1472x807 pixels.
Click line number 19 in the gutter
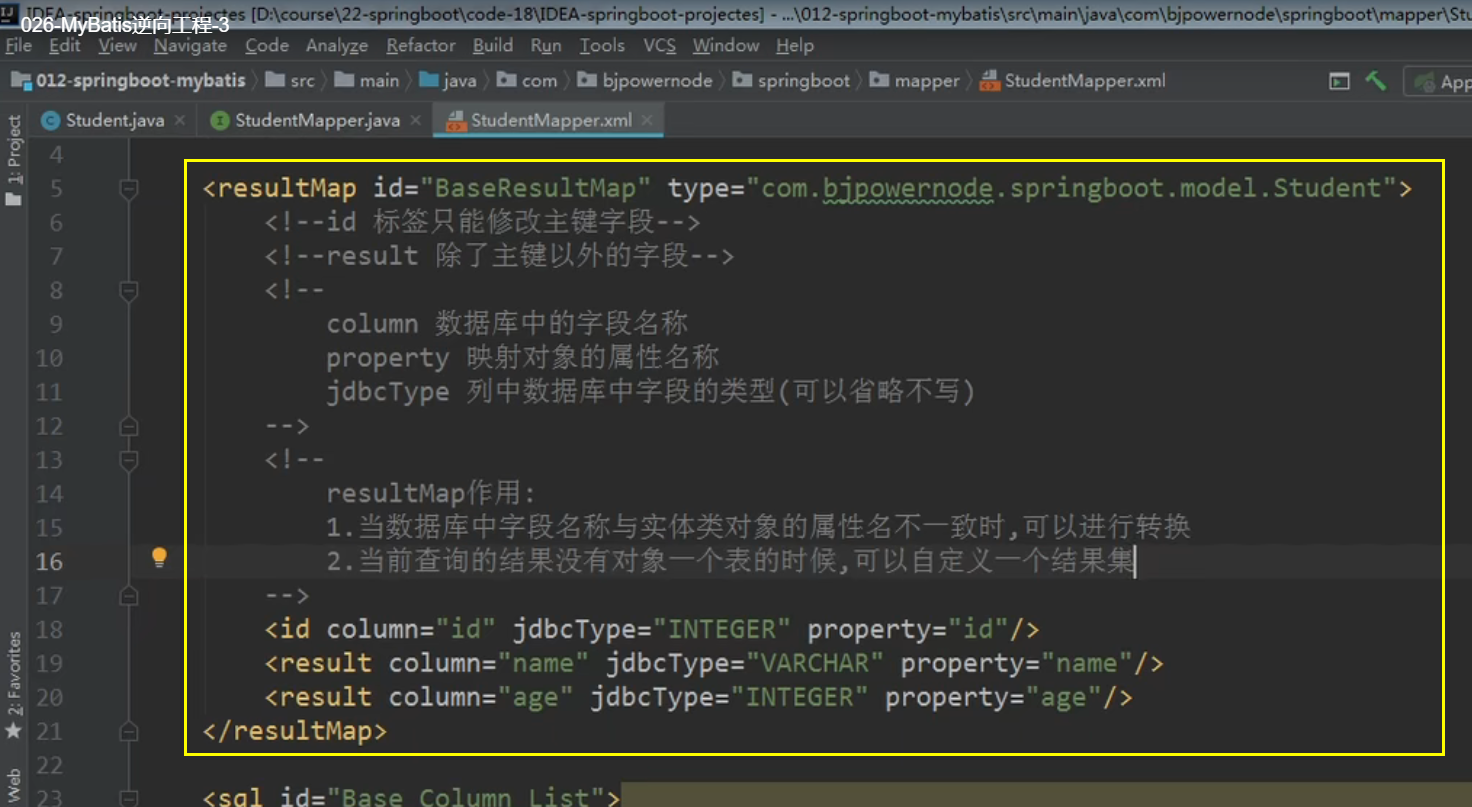(49, 664)
